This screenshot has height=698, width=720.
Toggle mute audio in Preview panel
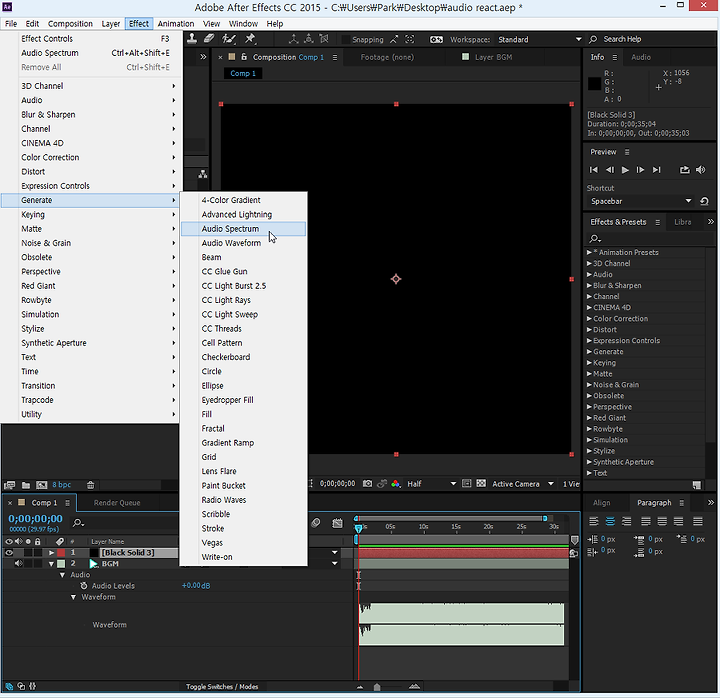pyautogui.click(x=700, y=170)
